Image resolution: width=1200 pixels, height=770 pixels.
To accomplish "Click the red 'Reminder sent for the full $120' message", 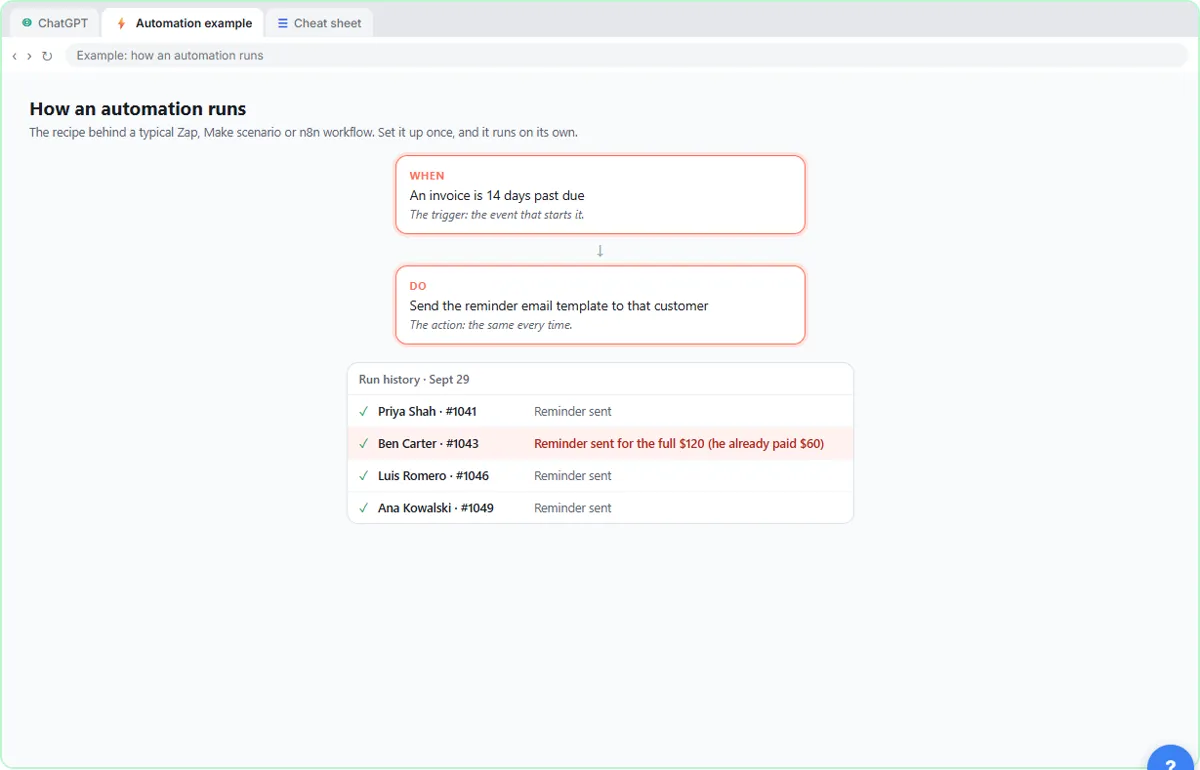I will [x=679, y=443].
